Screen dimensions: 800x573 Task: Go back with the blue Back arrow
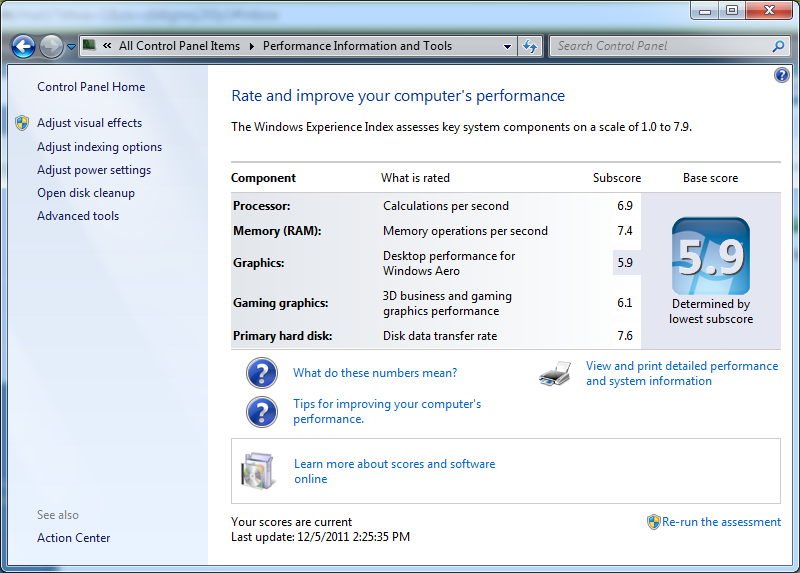pos(23,46)
